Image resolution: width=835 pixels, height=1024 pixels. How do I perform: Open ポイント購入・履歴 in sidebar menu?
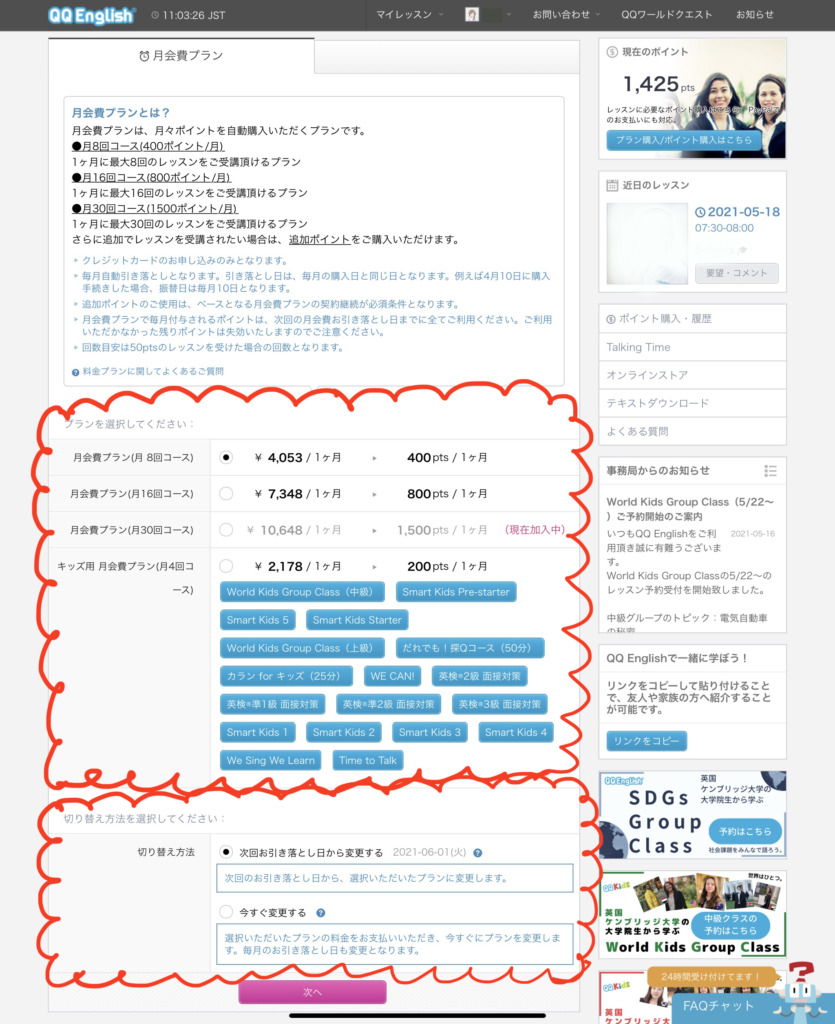click(x=692, y=319)
